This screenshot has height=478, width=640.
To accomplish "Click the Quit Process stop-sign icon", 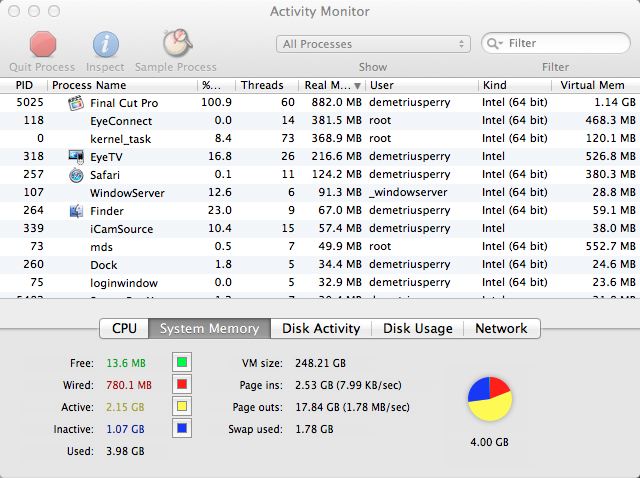I will pos(42,44).
